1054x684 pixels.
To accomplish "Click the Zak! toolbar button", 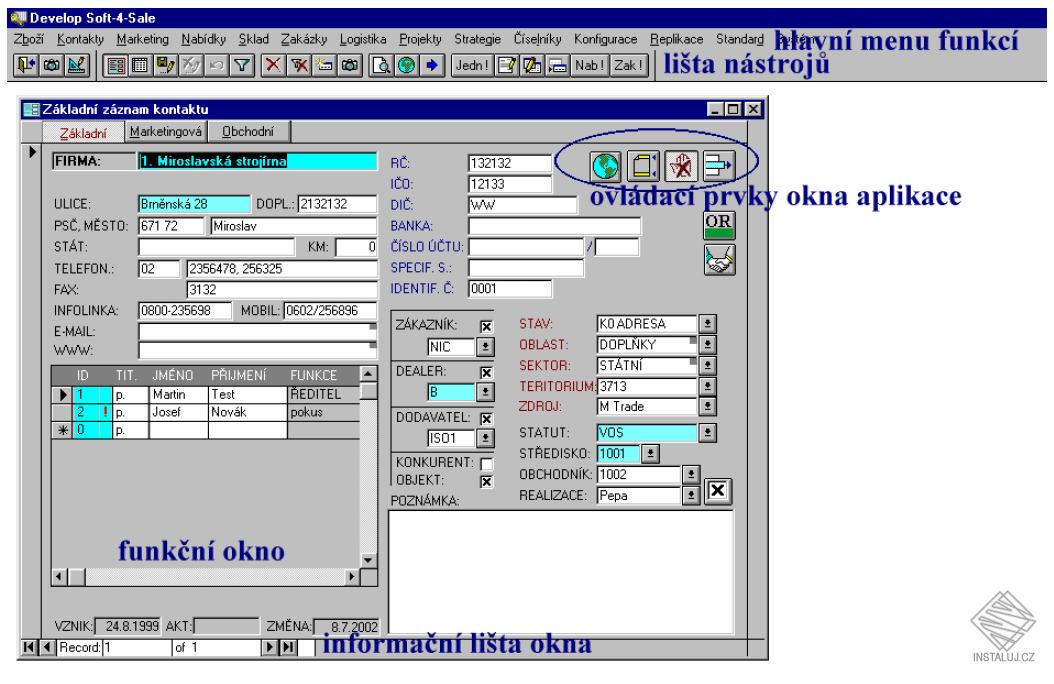I will point(629,65).
